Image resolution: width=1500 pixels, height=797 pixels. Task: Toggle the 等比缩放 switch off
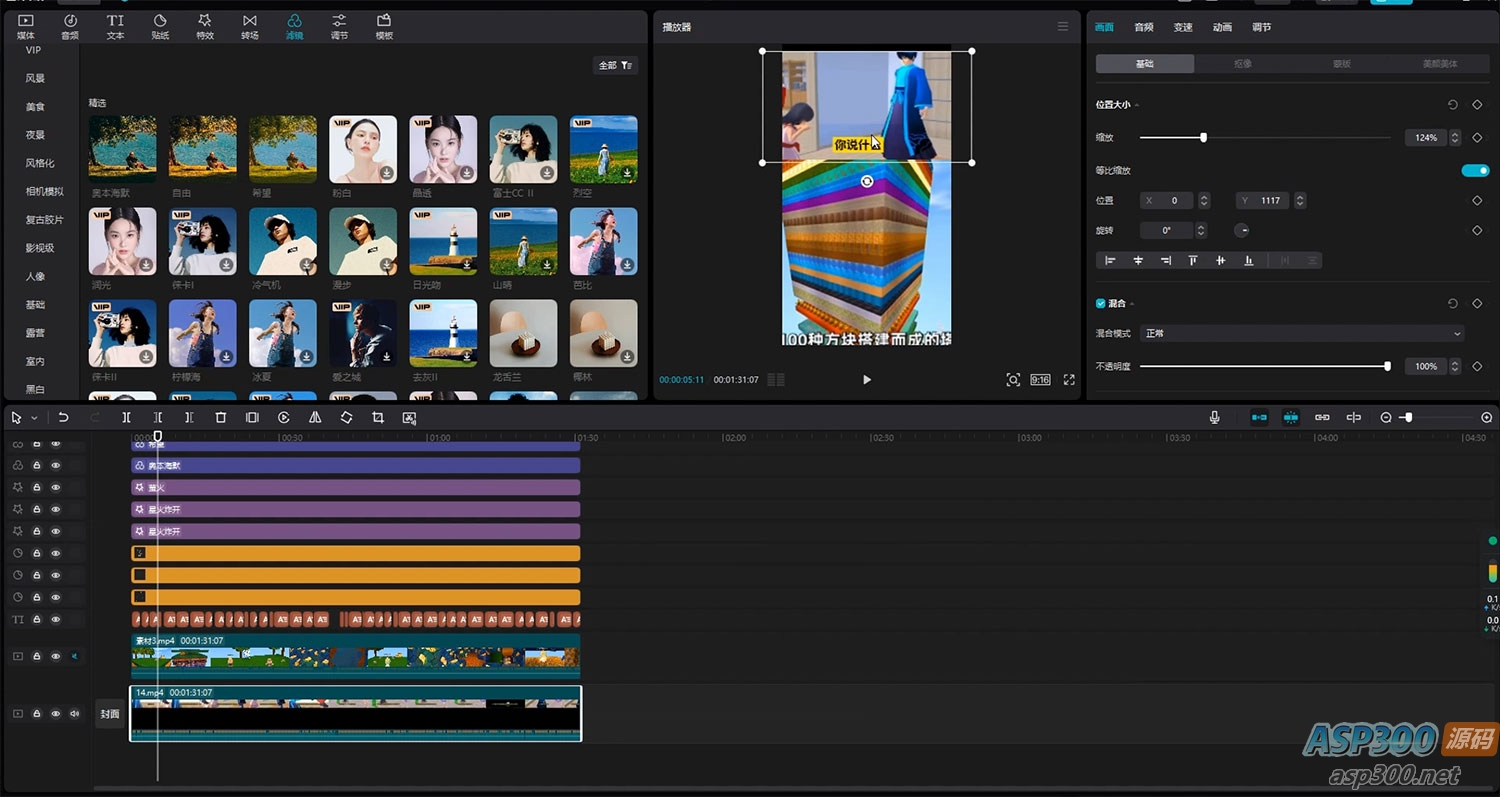(x=1475, y=171)
